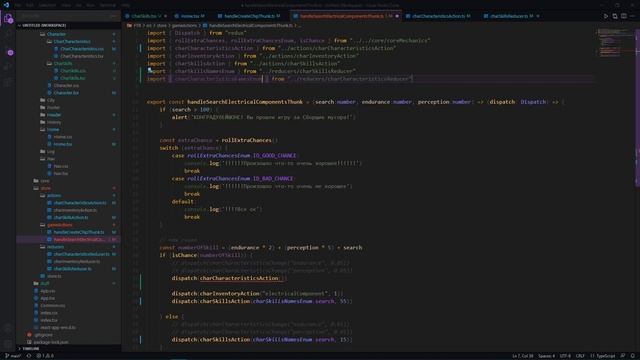Change indentation via Spaces: 4

click(x=546, y=356)
